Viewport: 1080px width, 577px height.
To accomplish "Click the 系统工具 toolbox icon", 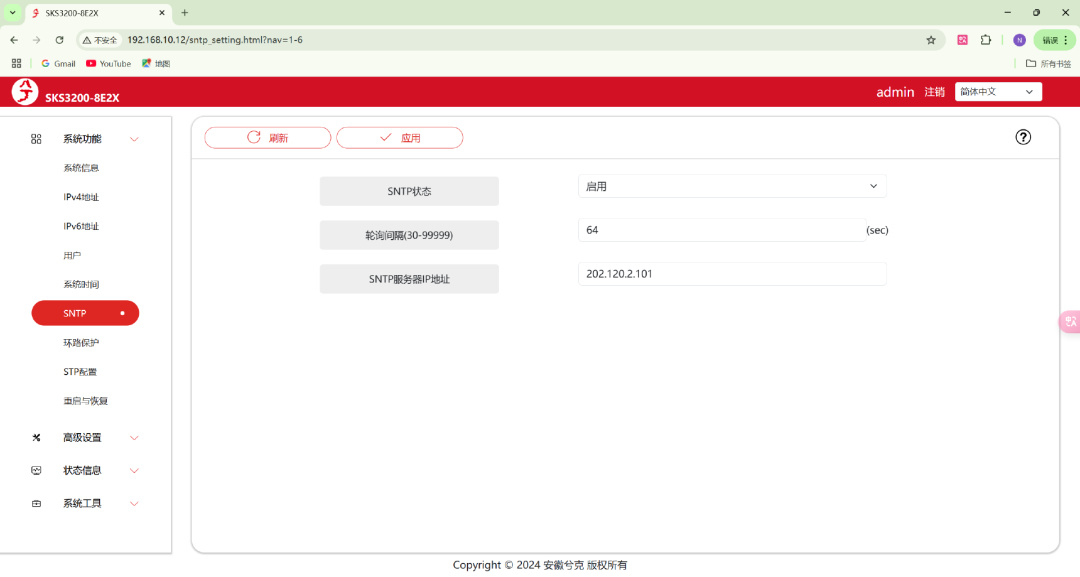I will [x=37, y=503].
